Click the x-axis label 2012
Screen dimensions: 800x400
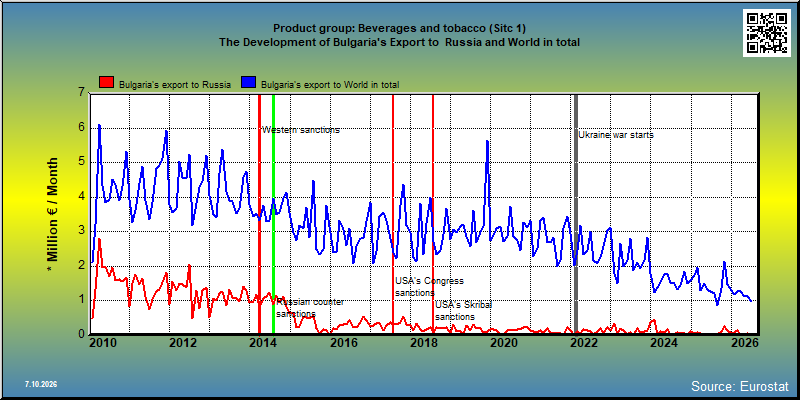click(x=183, y=342)
